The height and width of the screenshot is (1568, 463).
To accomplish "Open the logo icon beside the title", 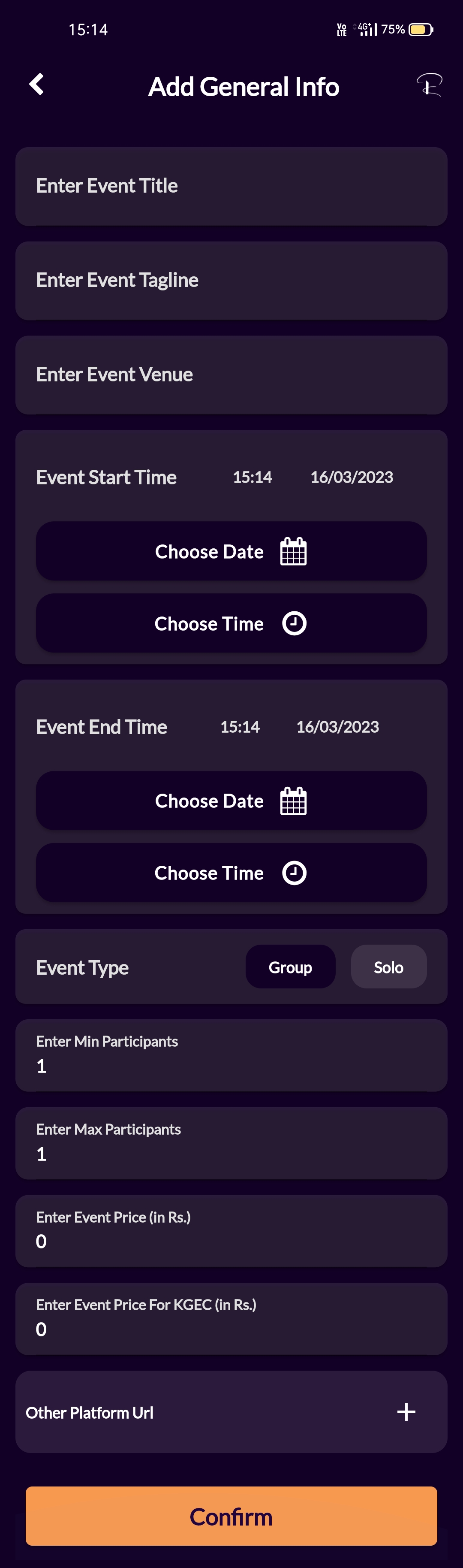I will [429, 85].
